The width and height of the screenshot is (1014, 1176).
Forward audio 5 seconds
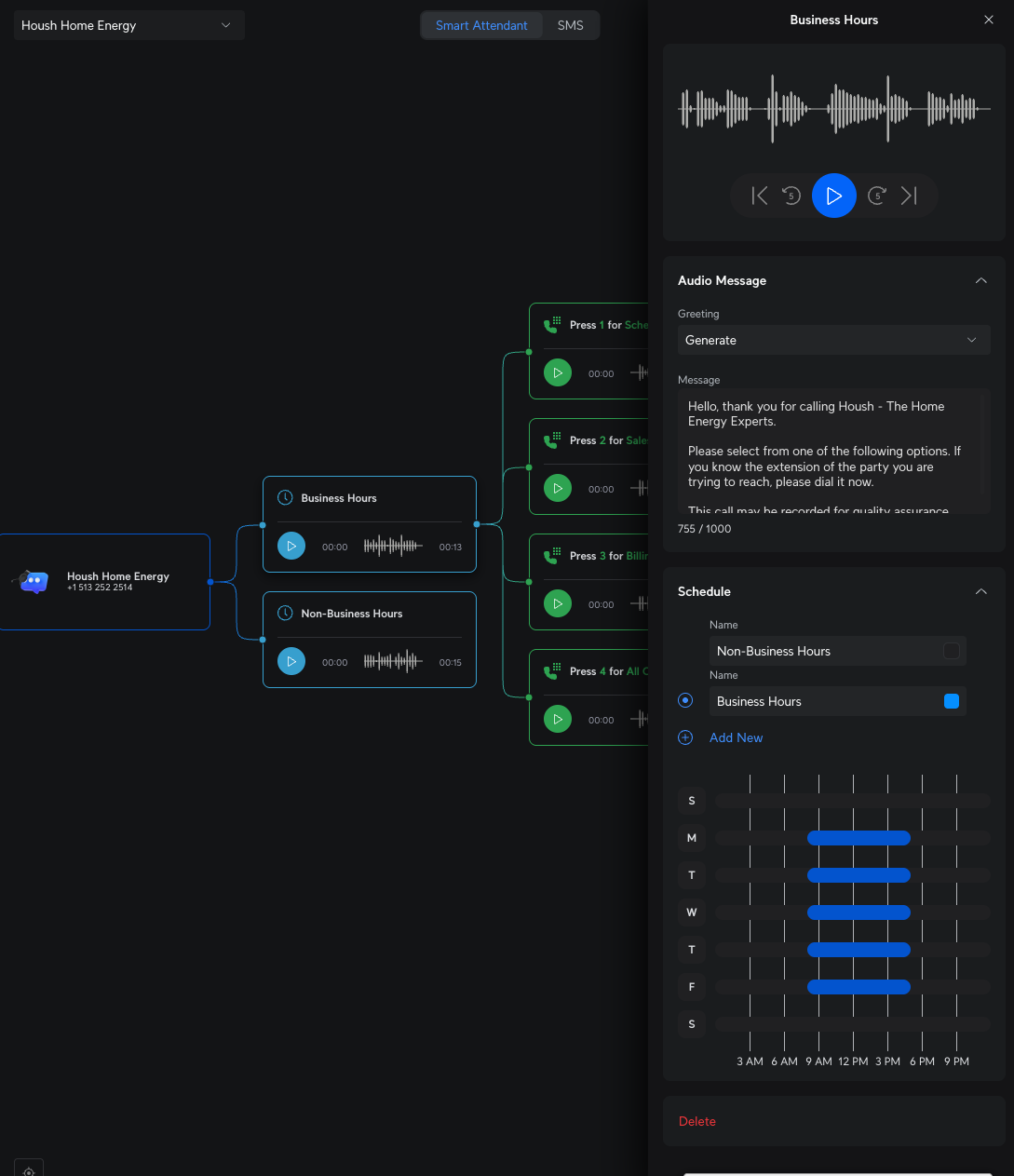coord(876,196)
